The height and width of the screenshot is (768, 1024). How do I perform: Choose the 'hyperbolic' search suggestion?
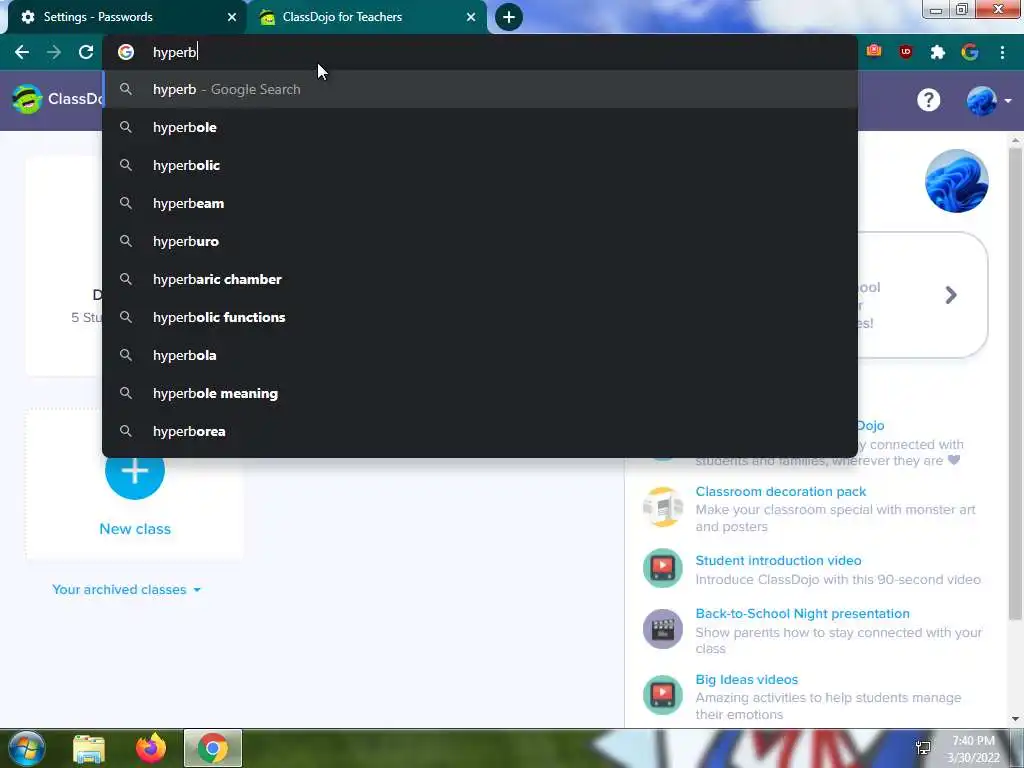tap(480, 165)
